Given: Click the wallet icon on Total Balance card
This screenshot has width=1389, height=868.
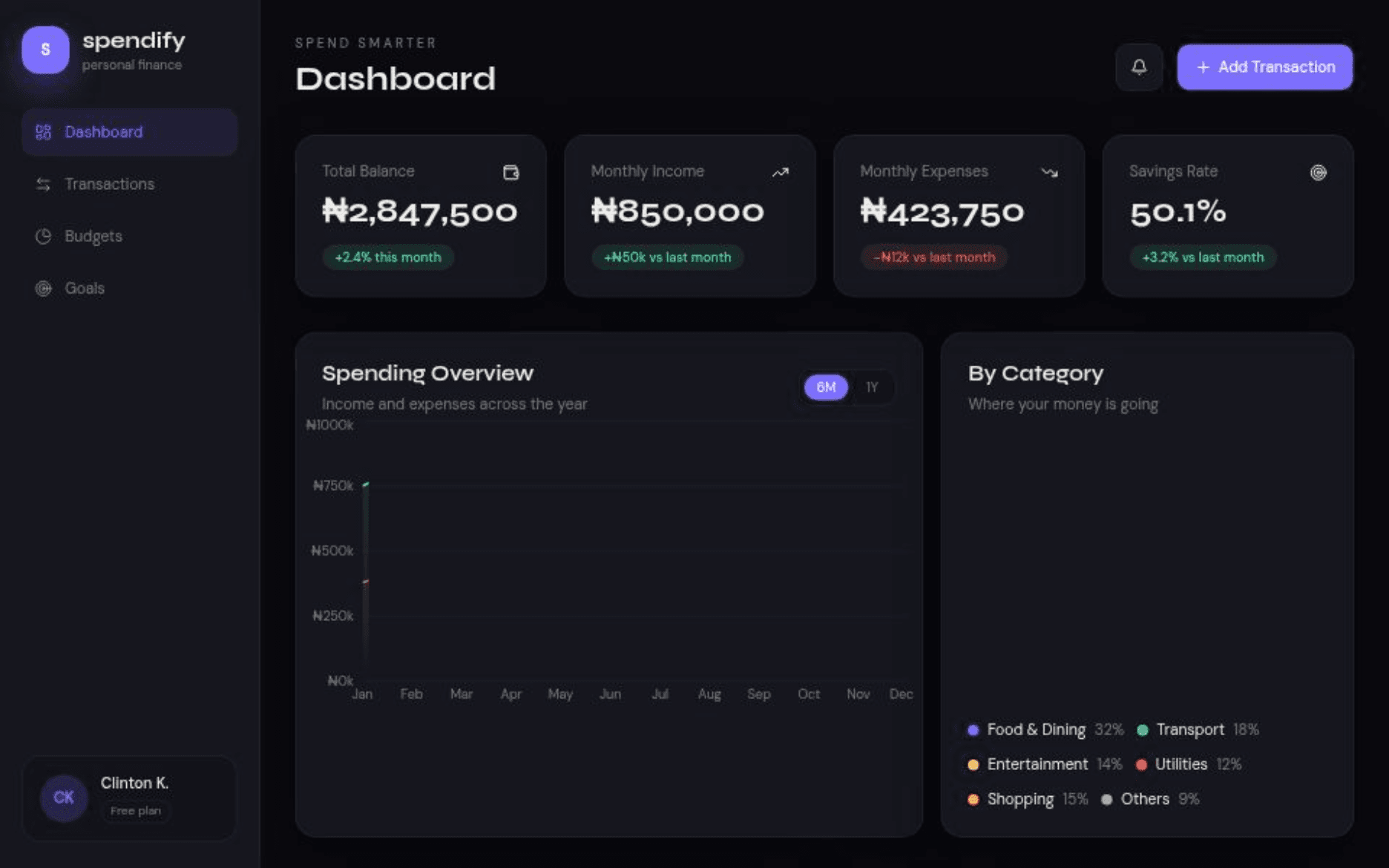Looking at the screenshot, I should click(x=510, y=171).
